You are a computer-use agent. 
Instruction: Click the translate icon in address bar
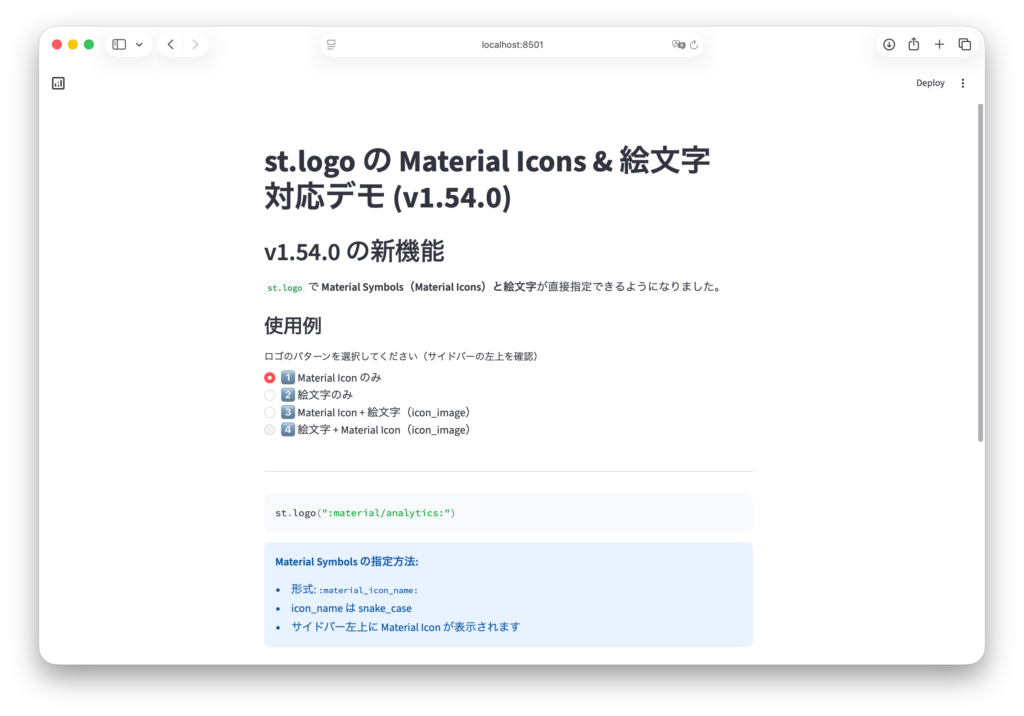click(x=678, y=45)
